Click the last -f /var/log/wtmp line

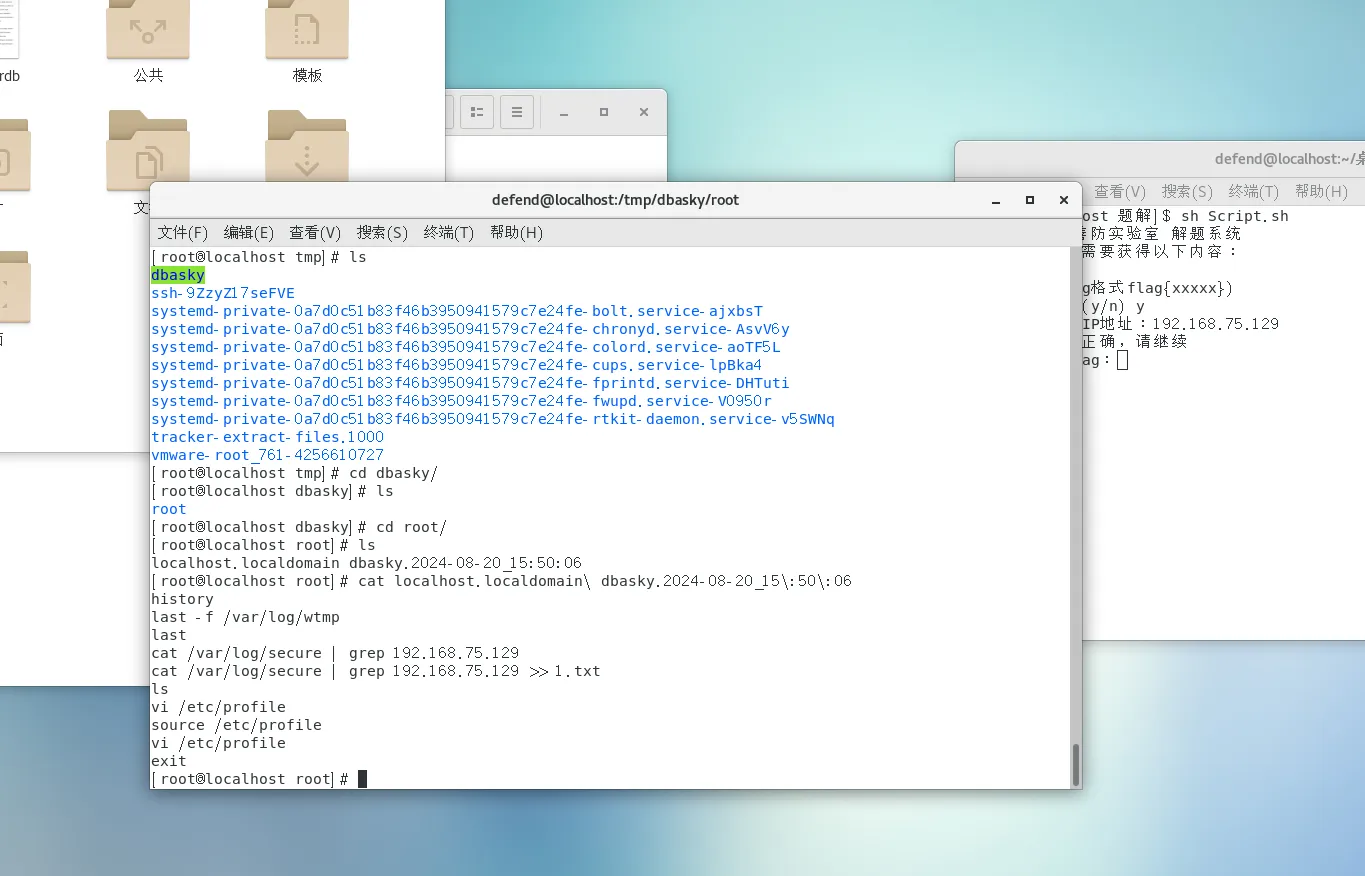click(x=245, y=617)
